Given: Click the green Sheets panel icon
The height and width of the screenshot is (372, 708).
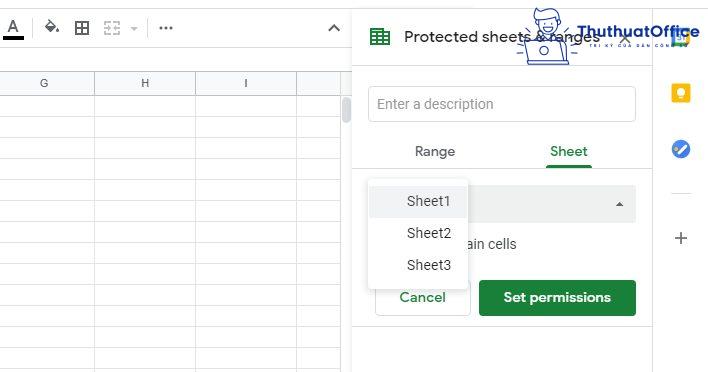Looking at the screenshot, I should (380, 37).
